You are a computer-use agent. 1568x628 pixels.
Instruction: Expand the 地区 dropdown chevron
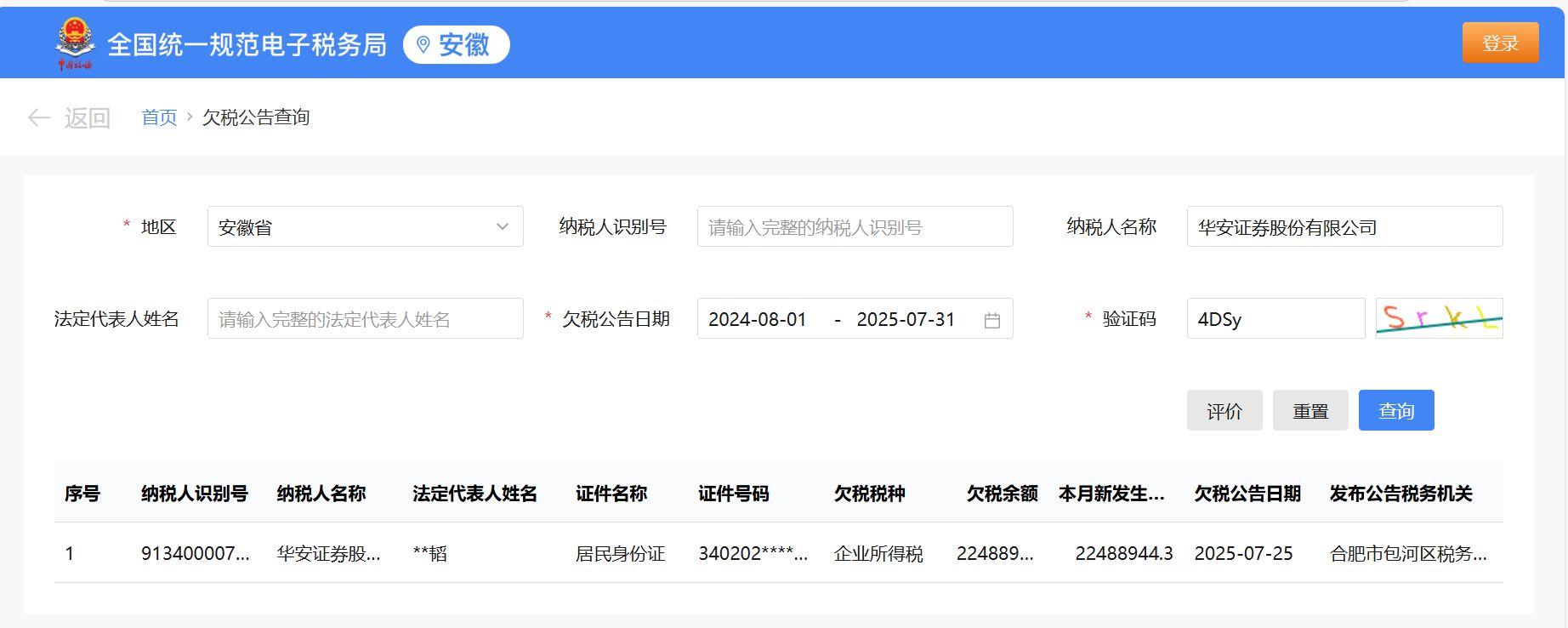click(502, 227)
